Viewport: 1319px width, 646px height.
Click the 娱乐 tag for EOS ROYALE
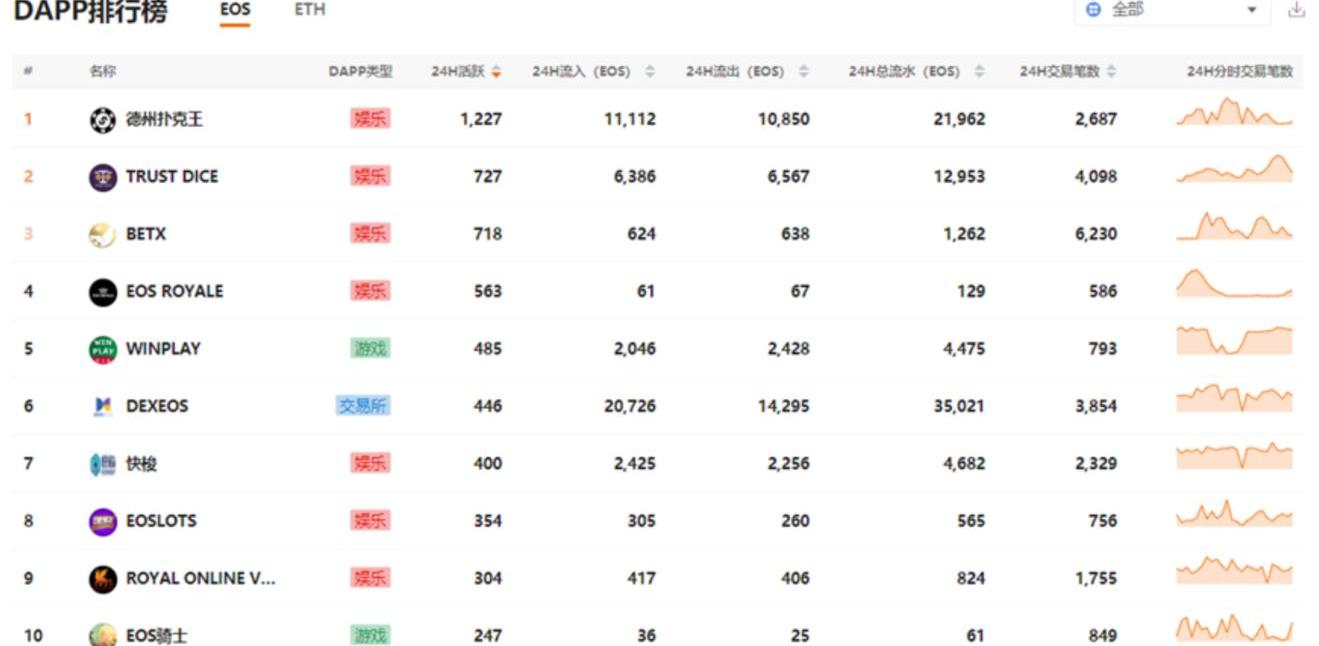coord(370,291)
